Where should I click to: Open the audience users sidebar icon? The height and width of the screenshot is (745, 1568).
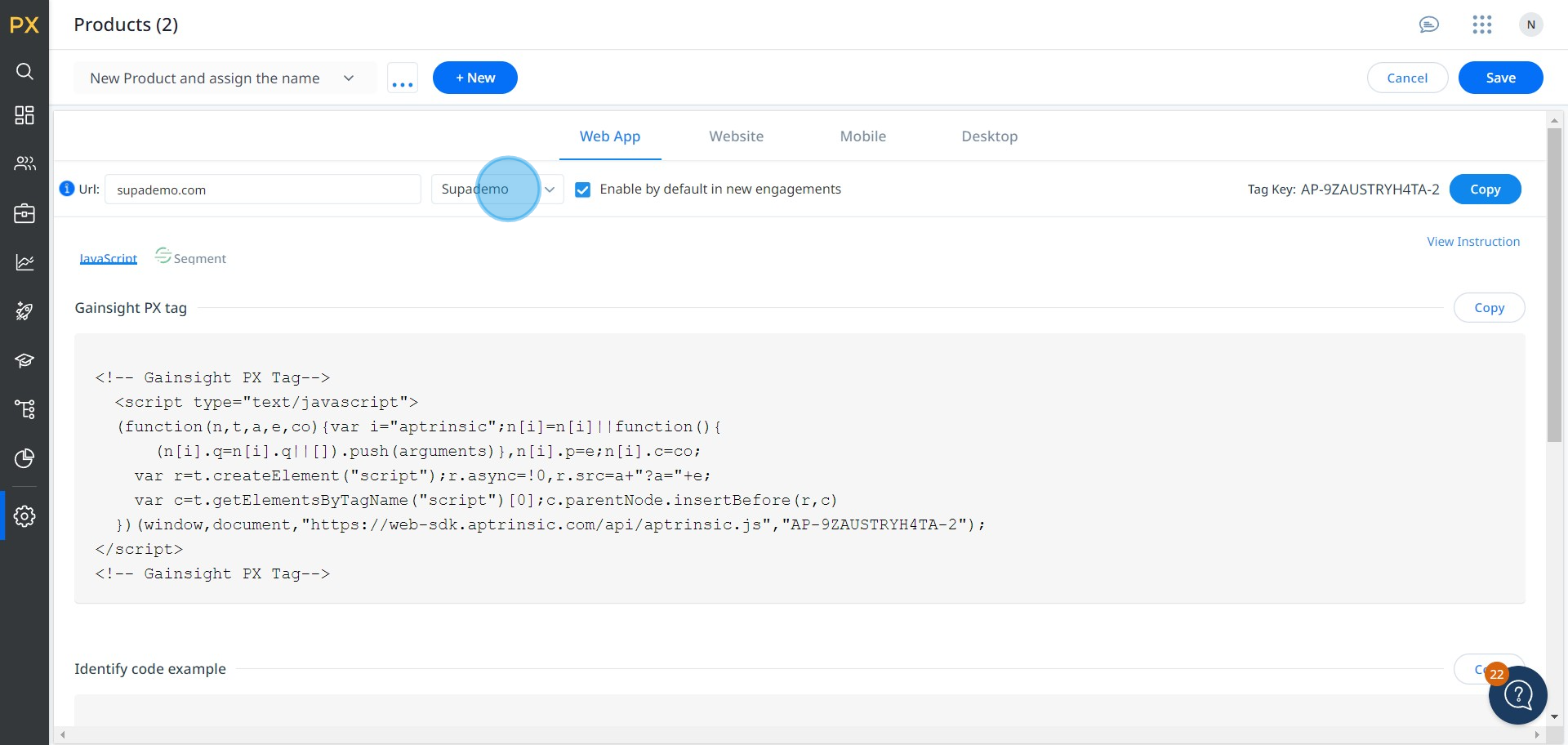tap(24, 163)
